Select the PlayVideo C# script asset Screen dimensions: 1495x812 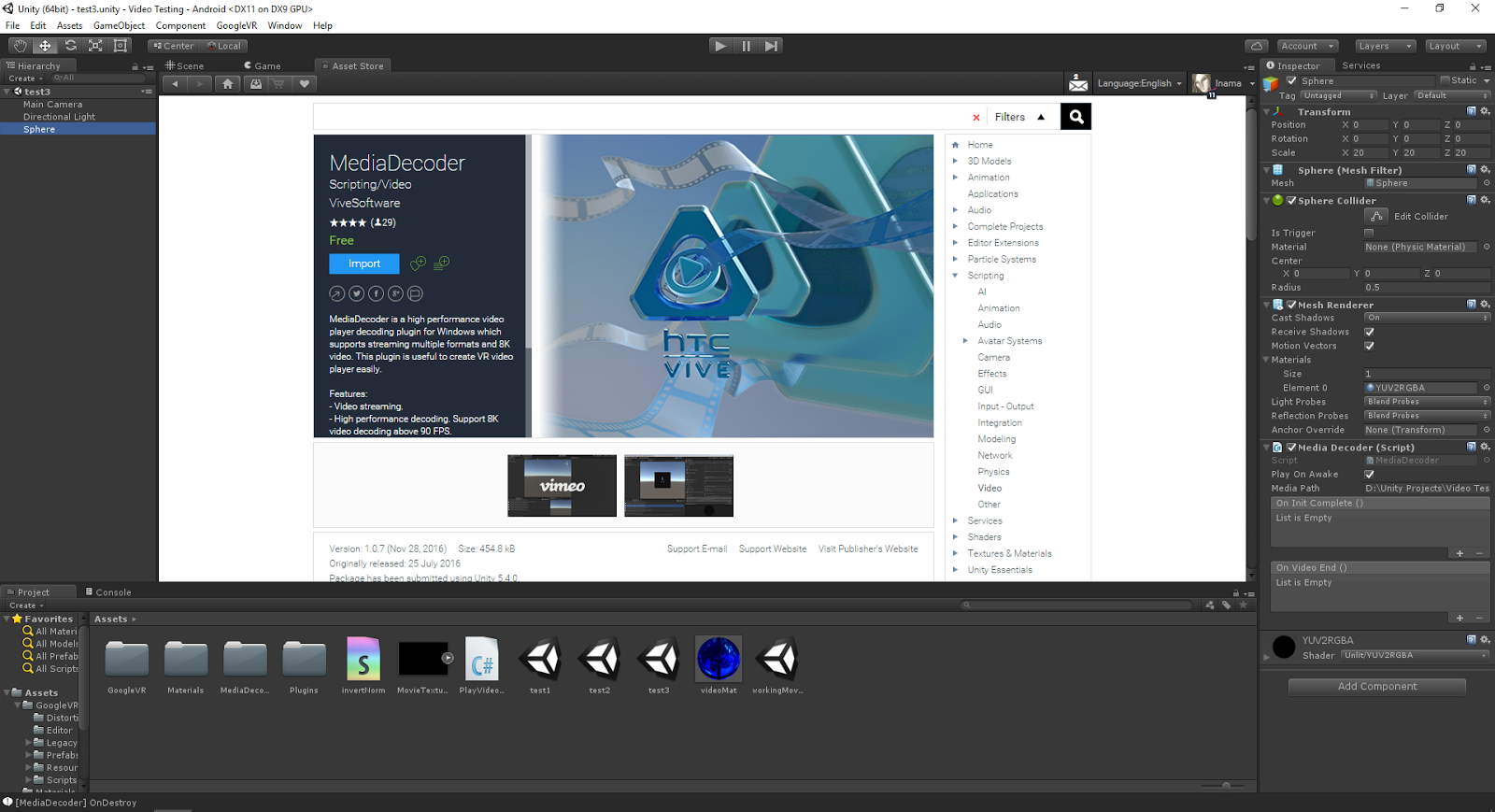[481, 665]
